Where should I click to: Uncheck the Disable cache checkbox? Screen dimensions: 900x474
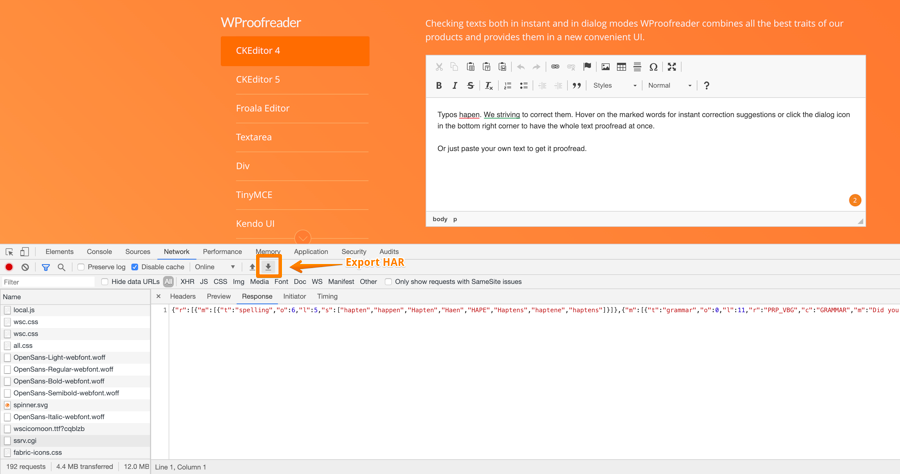coord(135,267)
